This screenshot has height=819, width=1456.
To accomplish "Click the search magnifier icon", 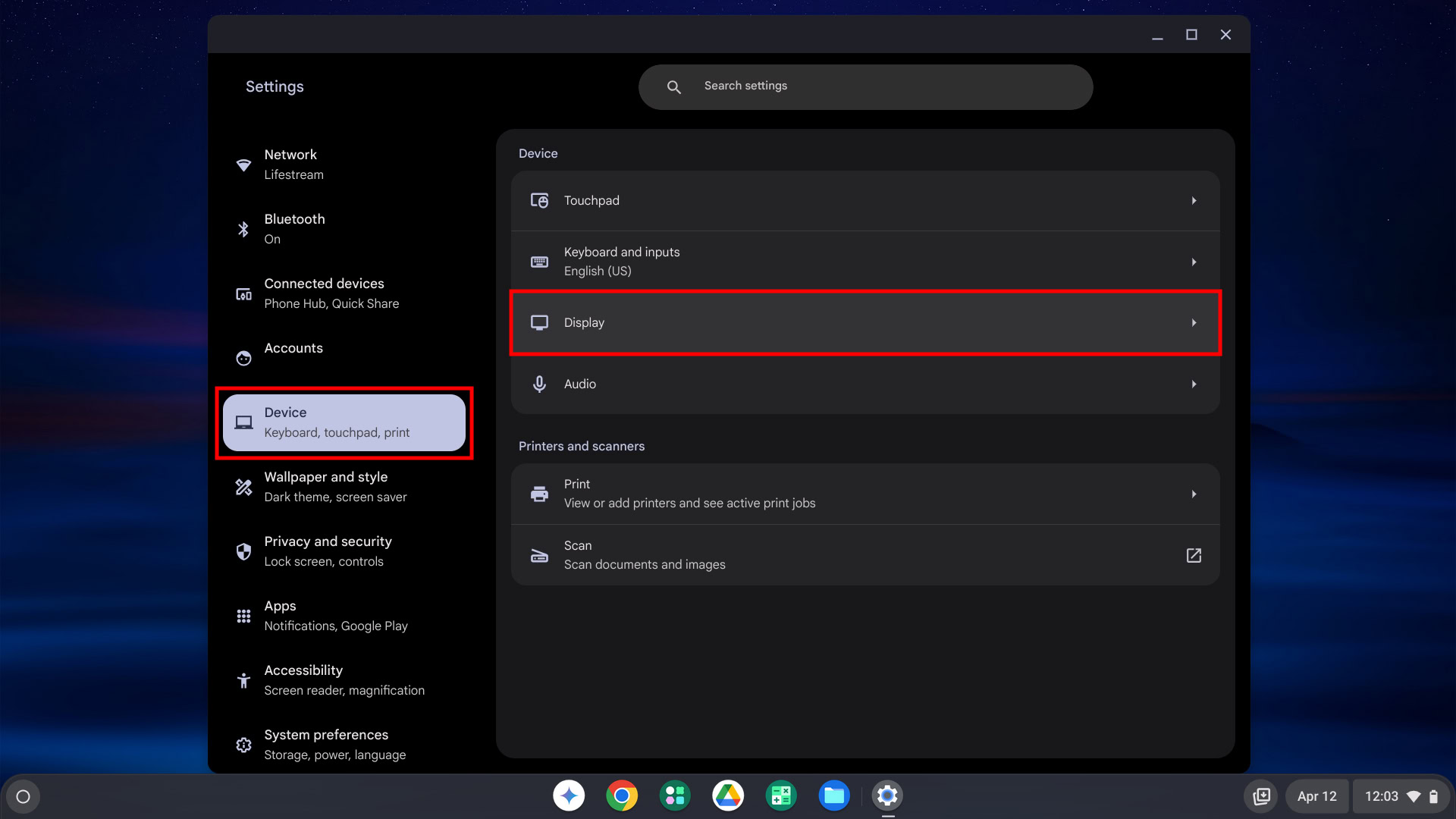I will click(673, 87).
